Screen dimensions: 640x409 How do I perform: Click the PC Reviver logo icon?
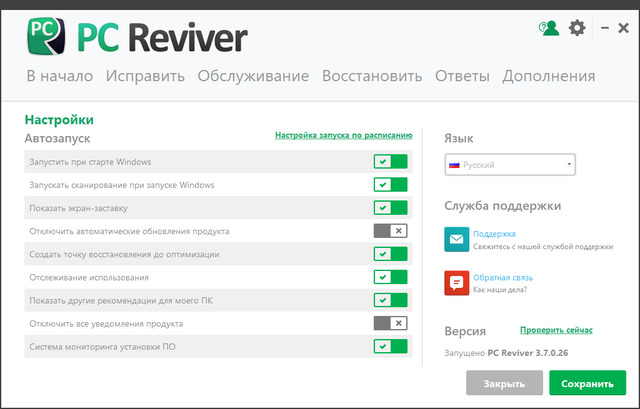tap(45, 38)
